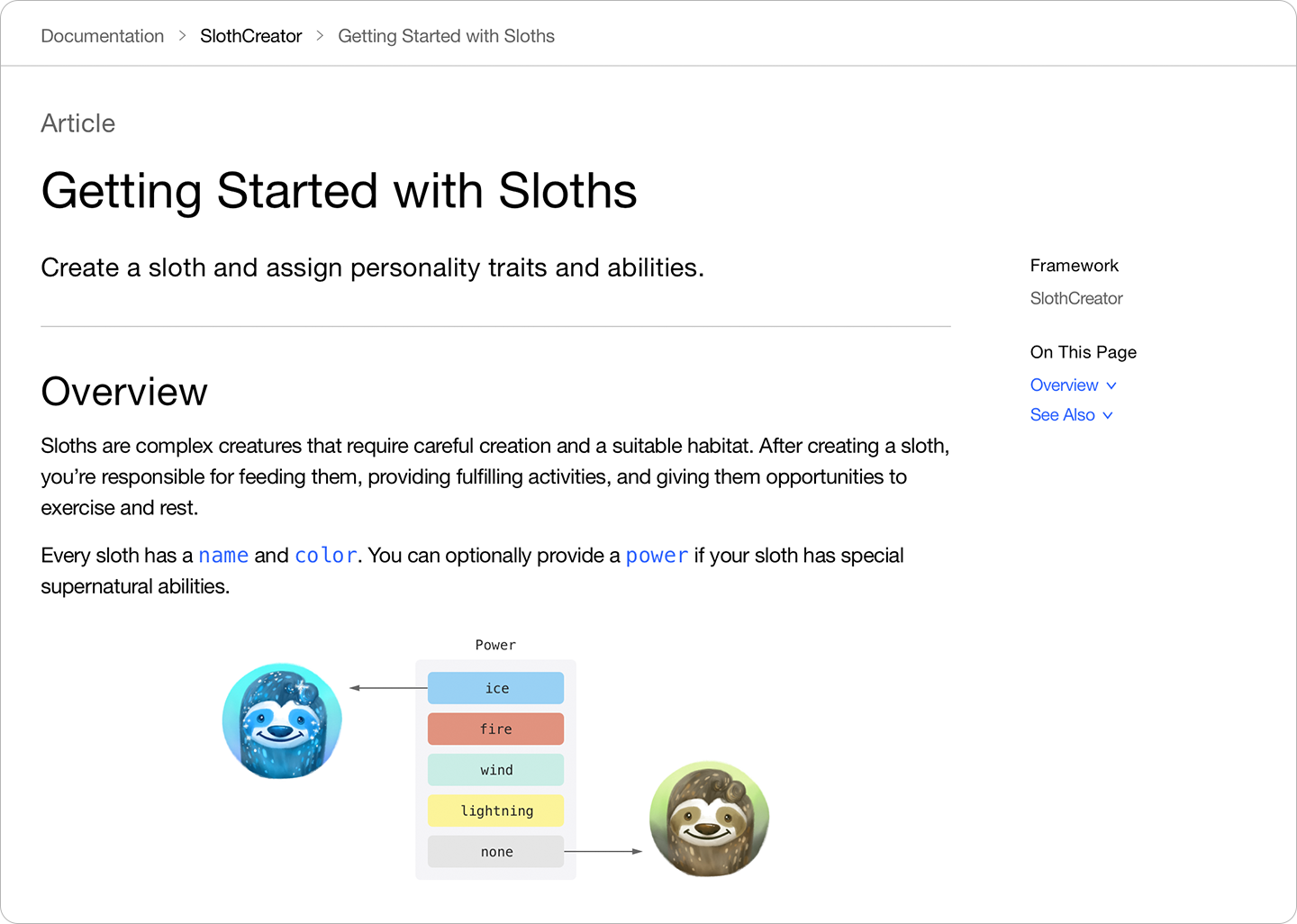Screen dimensions: 1297x924
Task: Click the blue ice power swatch
Action: coord(495,688)
